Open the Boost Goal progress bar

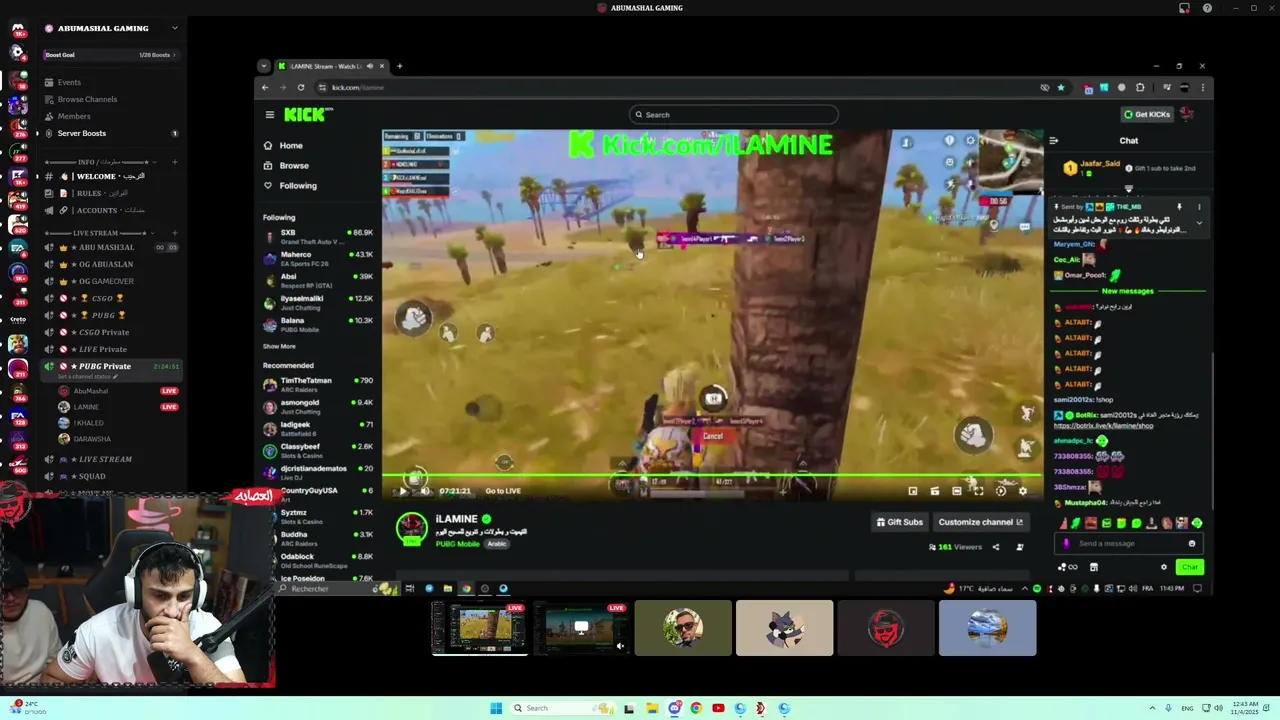click(x=110, y=55)
